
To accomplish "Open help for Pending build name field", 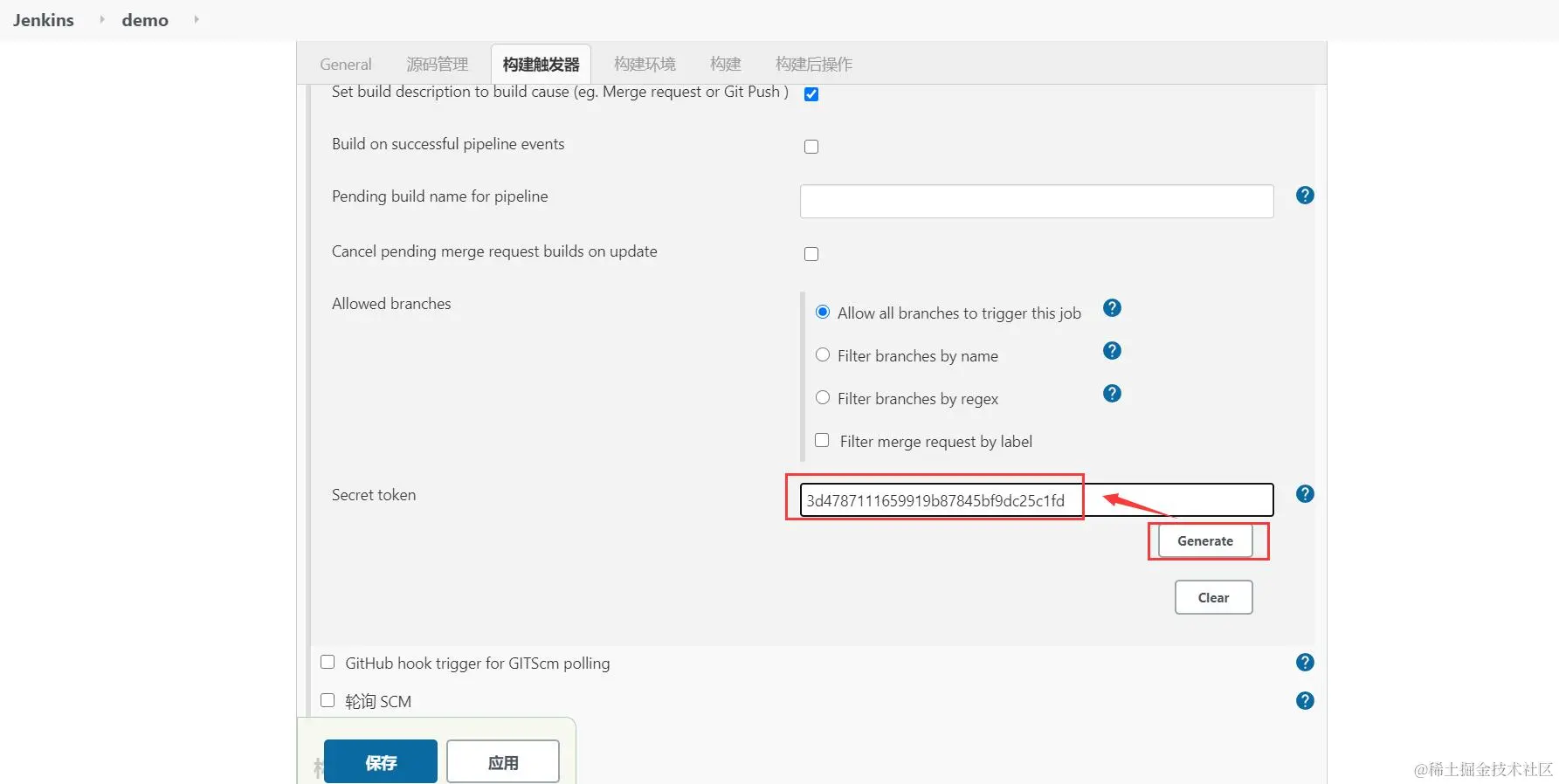I will (1305, 196).
